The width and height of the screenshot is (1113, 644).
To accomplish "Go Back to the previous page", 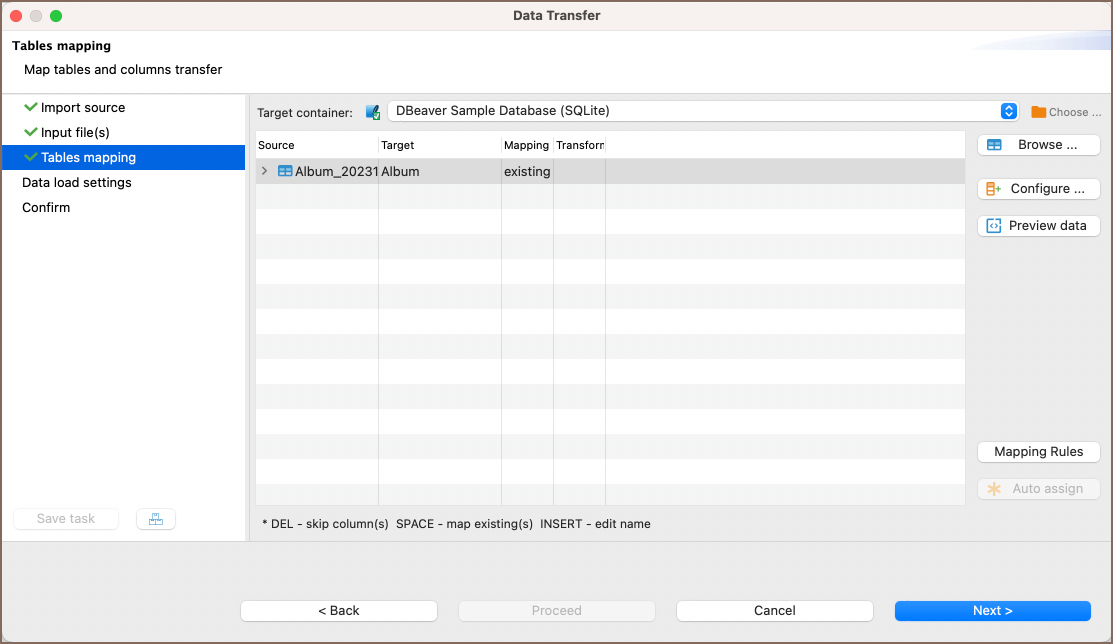I will [339, 611].
